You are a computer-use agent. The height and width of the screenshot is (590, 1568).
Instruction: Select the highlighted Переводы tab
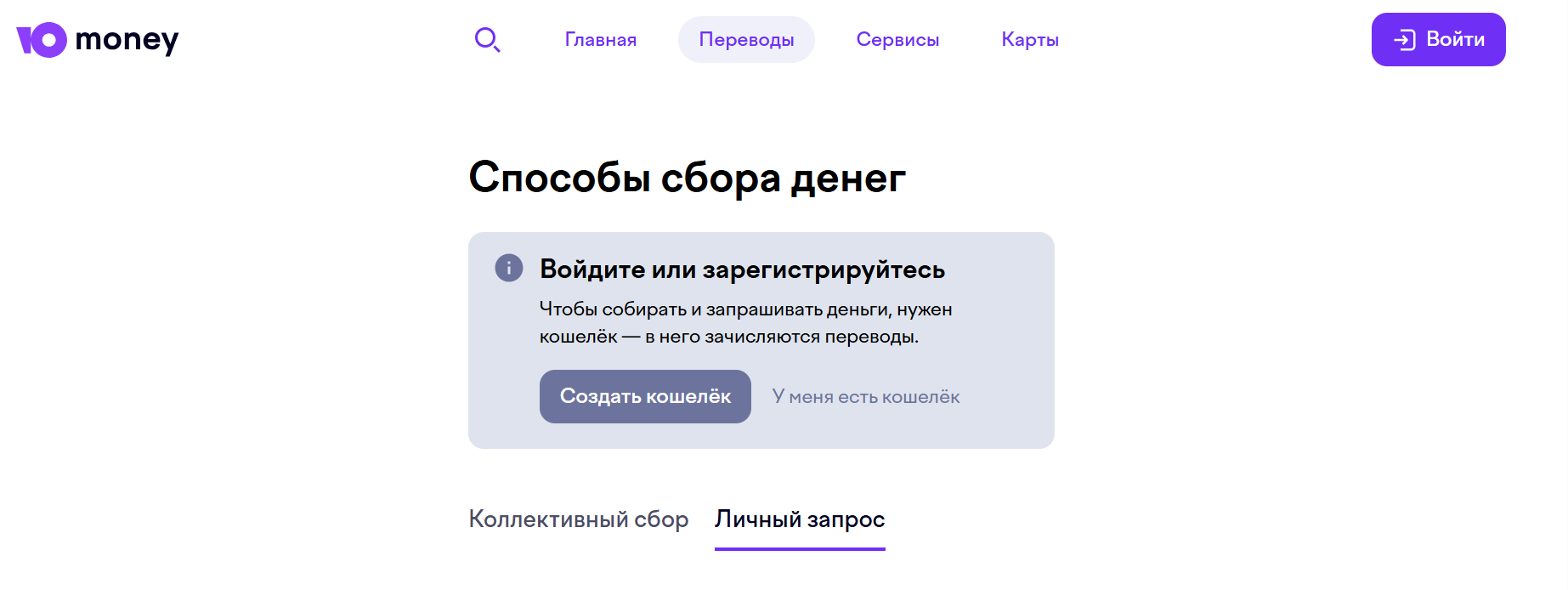point(746,39)
